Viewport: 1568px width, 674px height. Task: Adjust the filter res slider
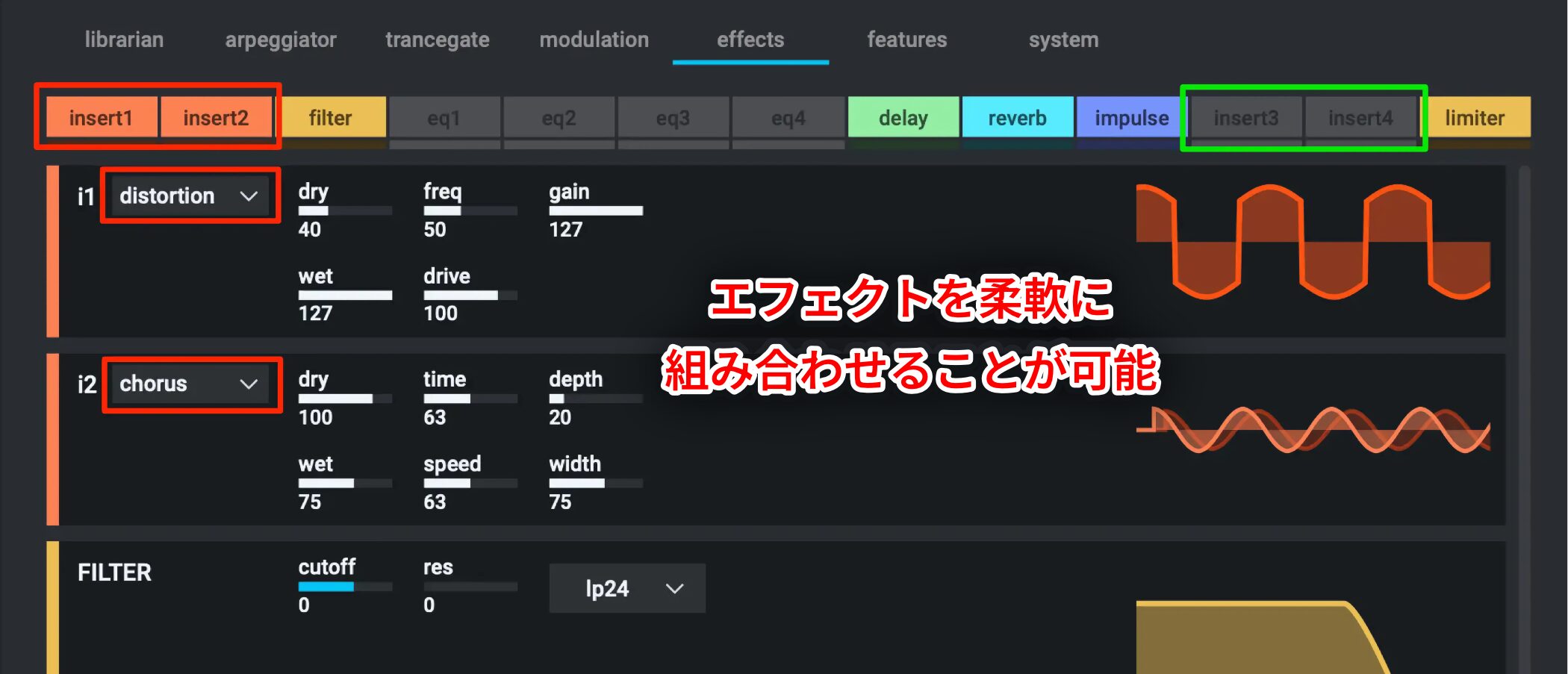[470, 587]
